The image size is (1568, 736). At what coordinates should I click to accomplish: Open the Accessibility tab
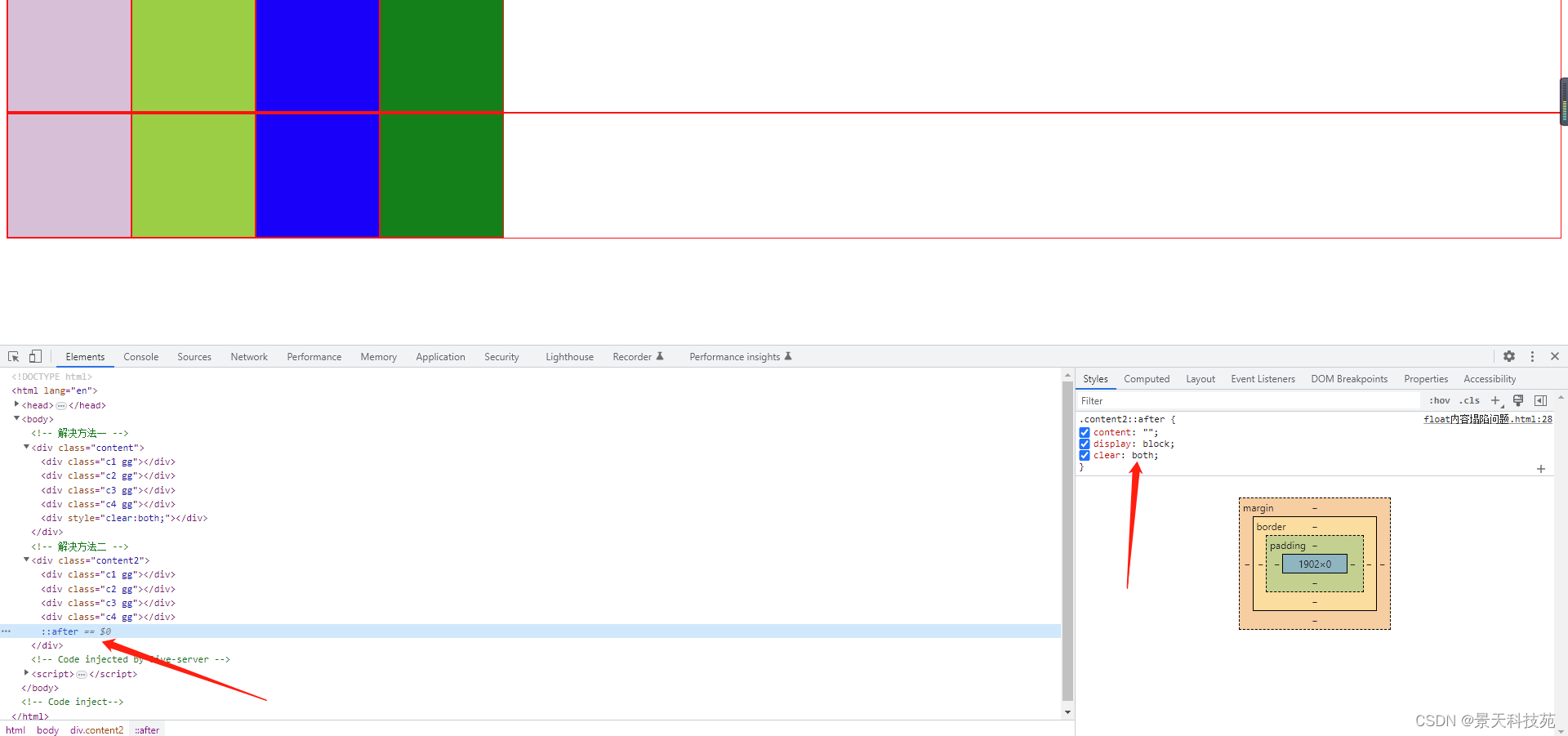1490,379
